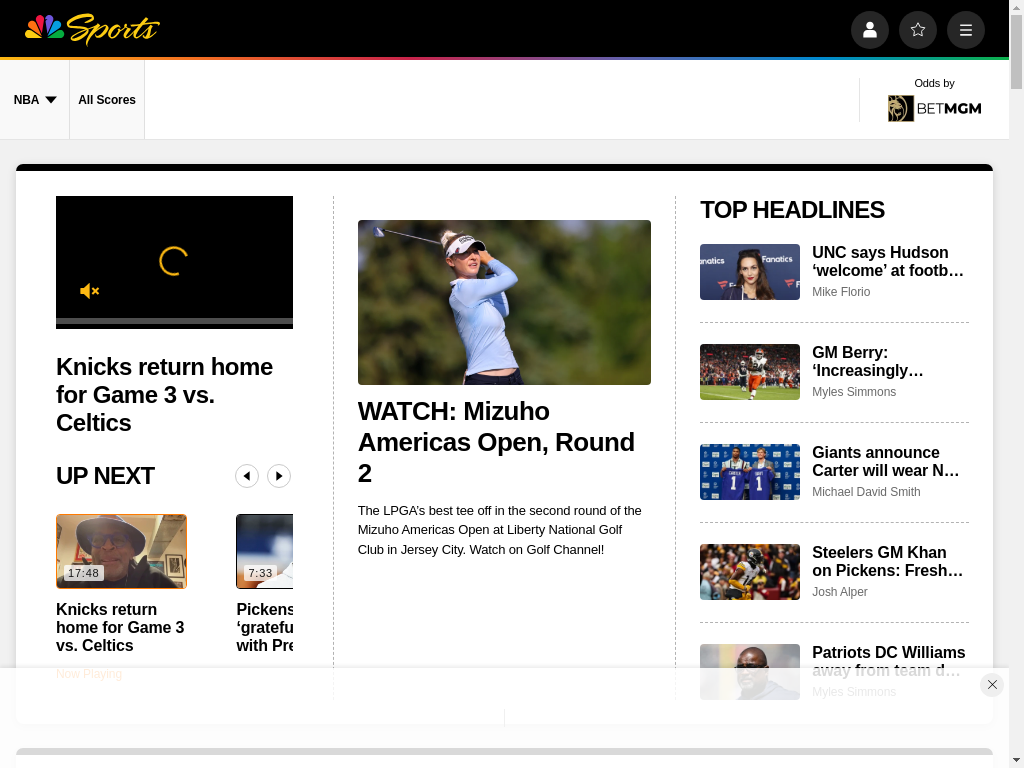
Task: Click the video progress bar
Action: [x=174, y=321]
